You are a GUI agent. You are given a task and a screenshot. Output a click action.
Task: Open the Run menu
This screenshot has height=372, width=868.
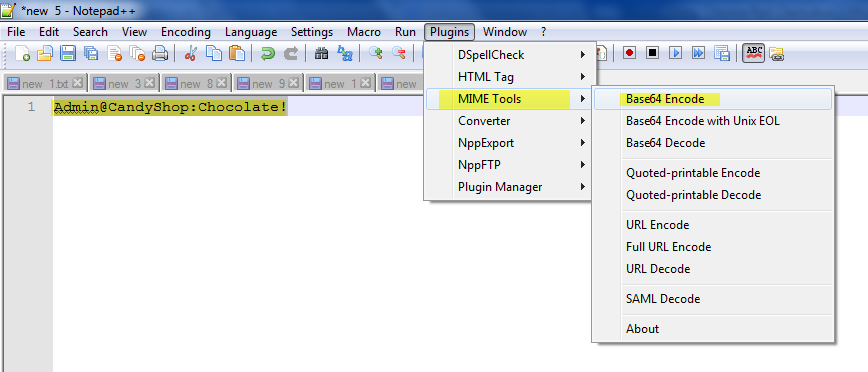coord(405,32)
